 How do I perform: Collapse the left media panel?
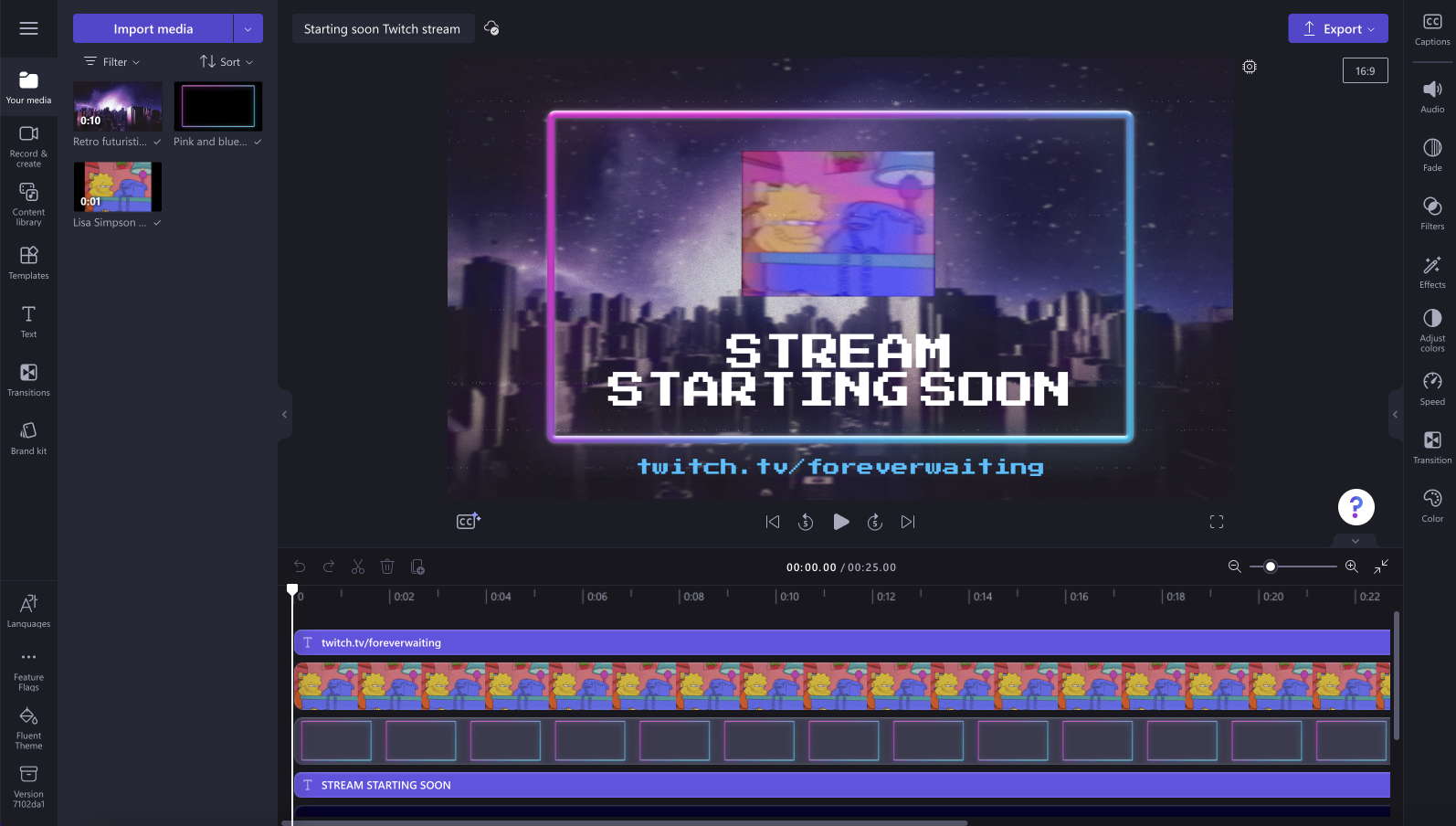(x=284, y=414)
